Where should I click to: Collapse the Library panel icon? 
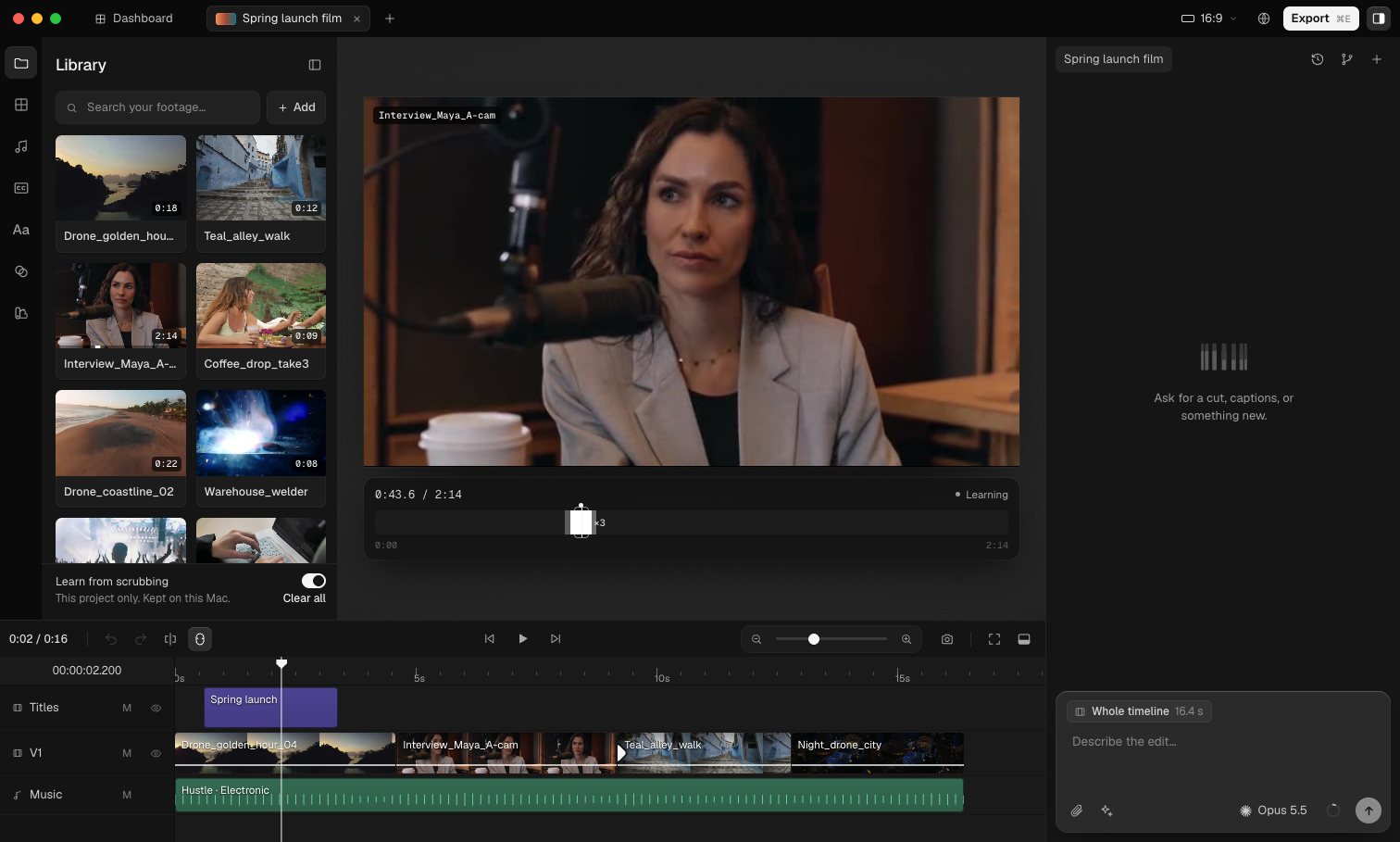(x=315, y=65)
